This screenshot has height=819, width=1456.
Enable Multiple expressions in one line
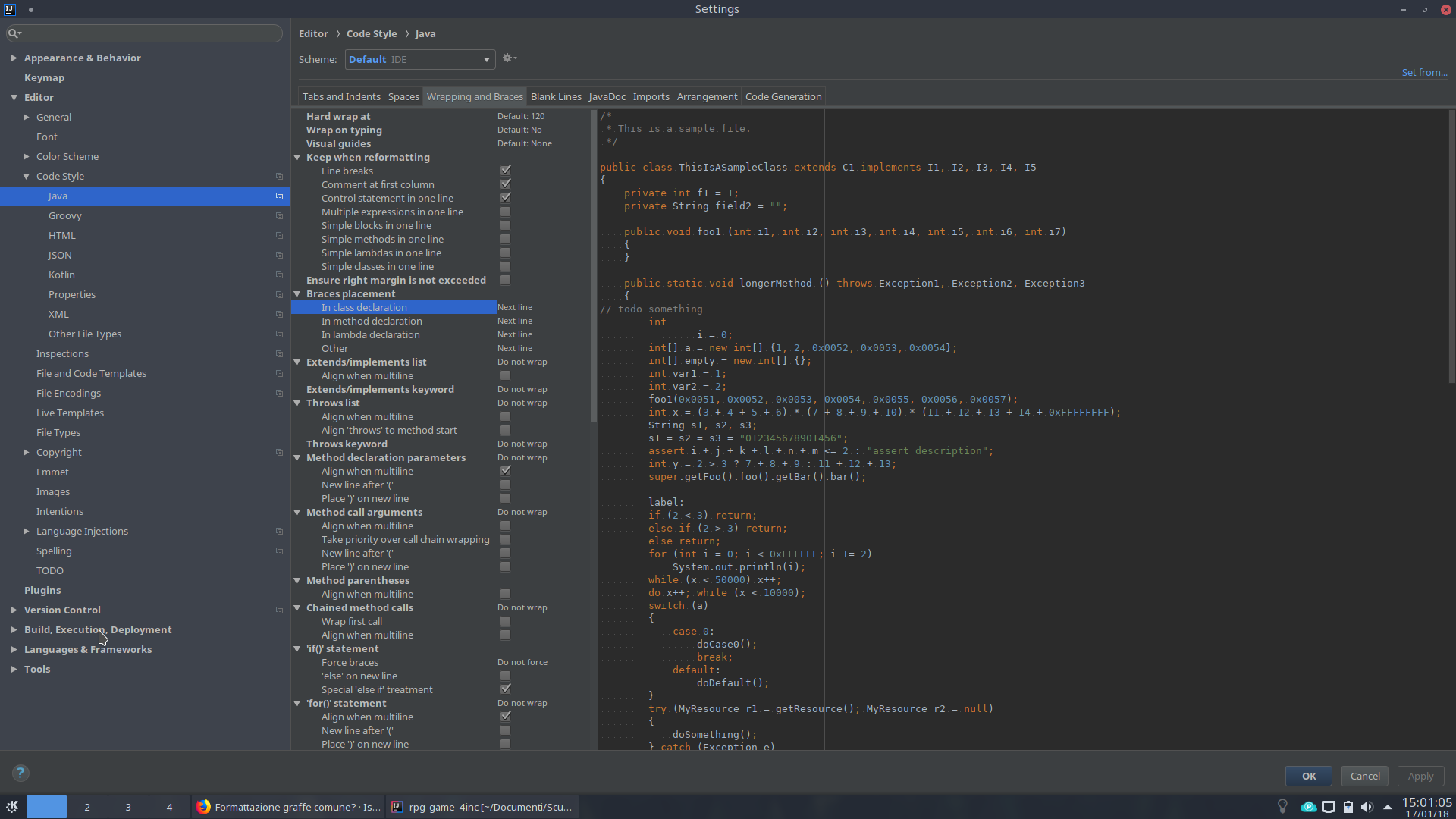point(506,212)
